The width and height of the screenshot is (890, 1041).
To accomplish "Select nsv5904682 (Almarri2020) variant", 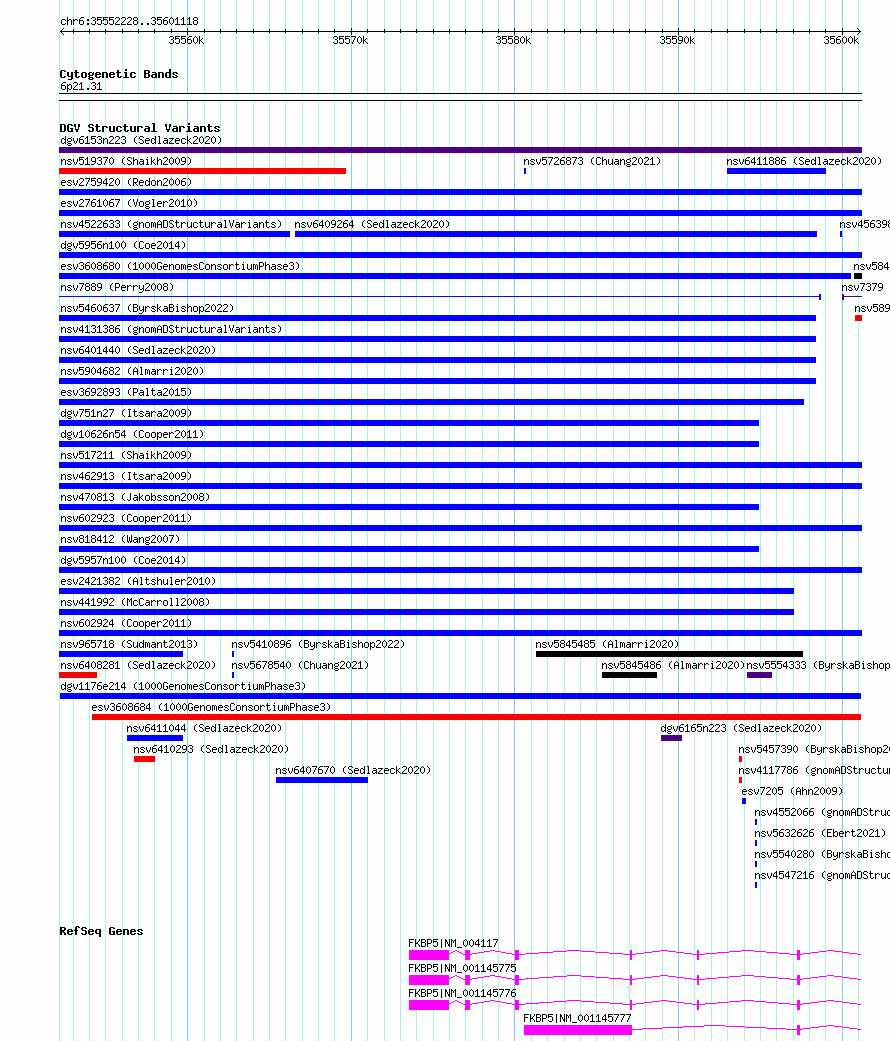I will tap(132, 371).
